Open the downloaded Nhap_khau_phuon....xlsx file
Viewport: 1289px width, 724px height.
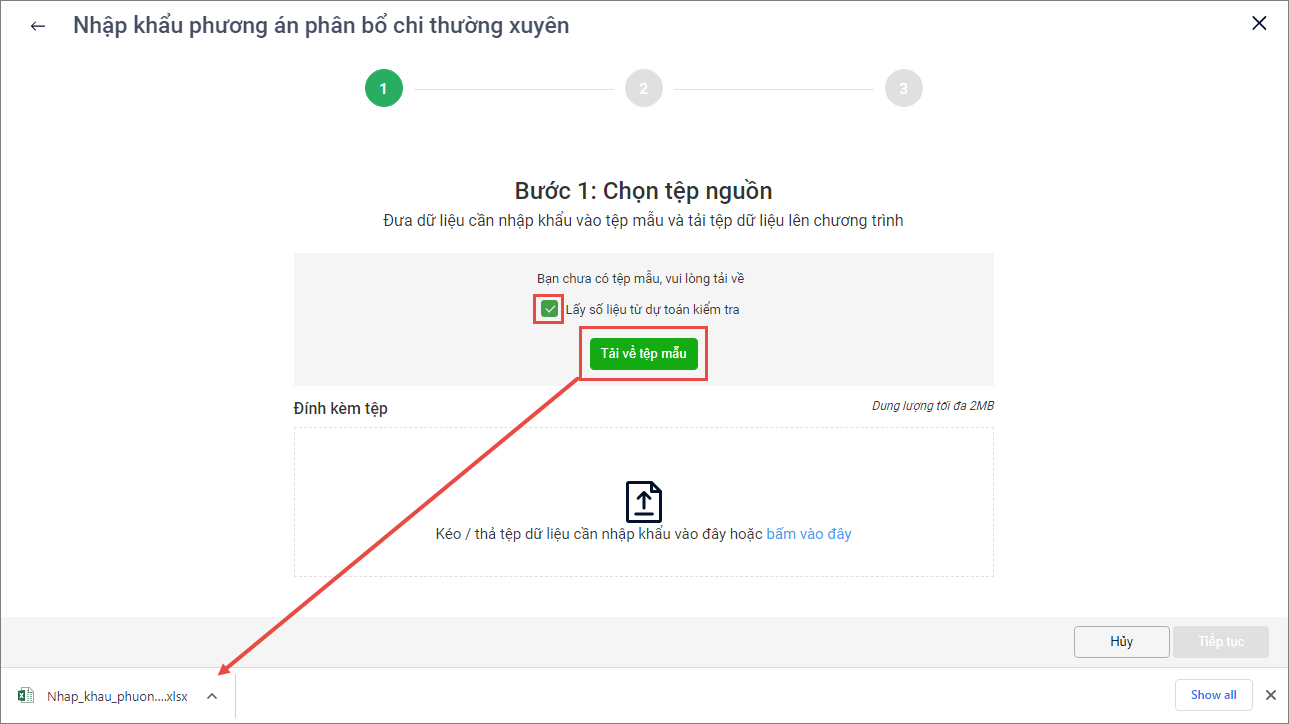tap(117, 696)
